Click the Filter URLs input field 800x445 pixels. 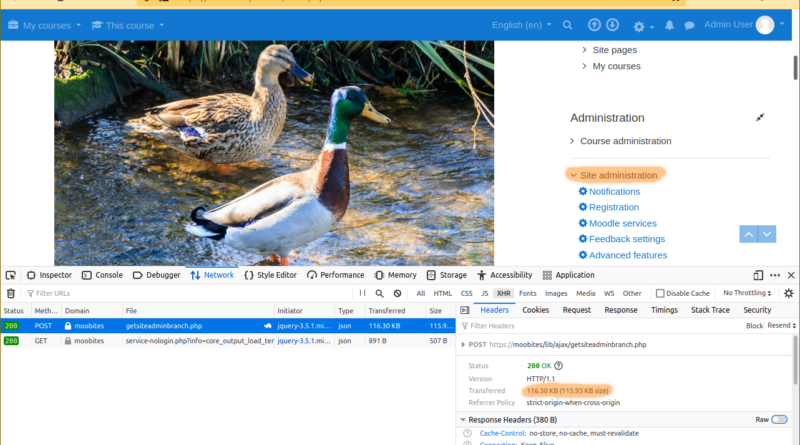click(191, 293)
